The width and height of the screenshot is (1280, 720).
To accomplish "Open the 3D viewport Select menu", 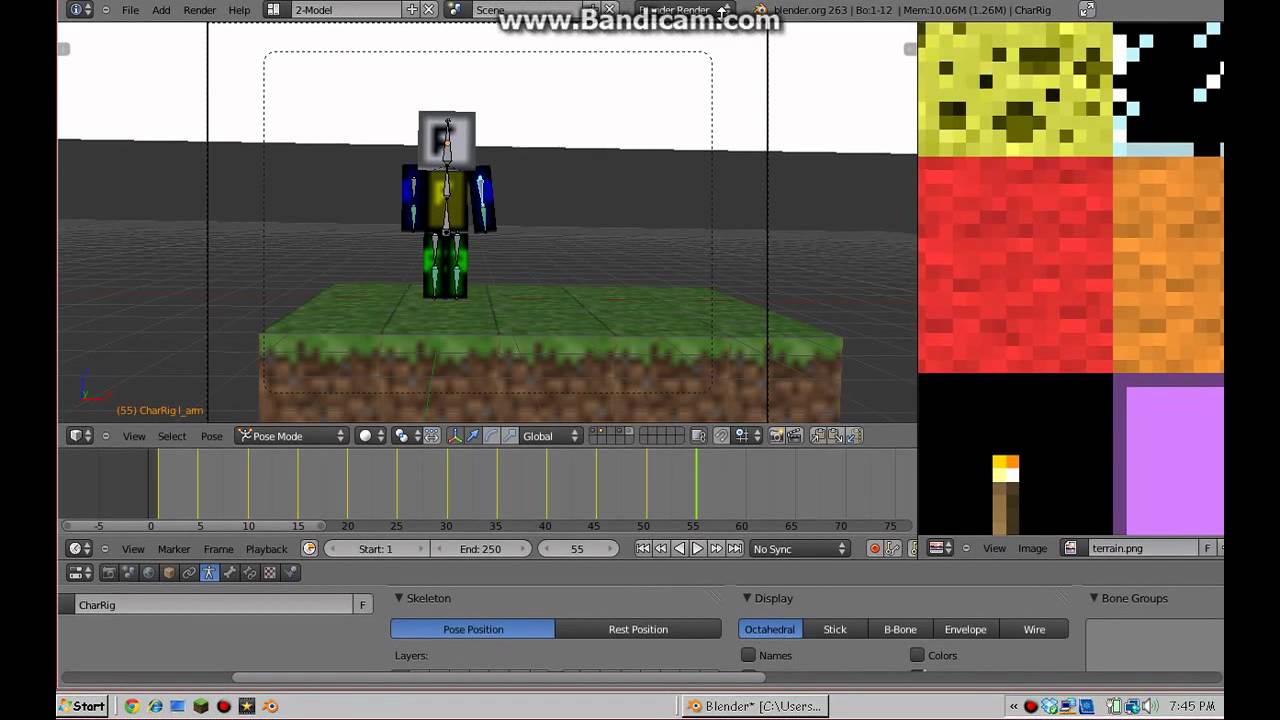I will (x=172, y=436).
